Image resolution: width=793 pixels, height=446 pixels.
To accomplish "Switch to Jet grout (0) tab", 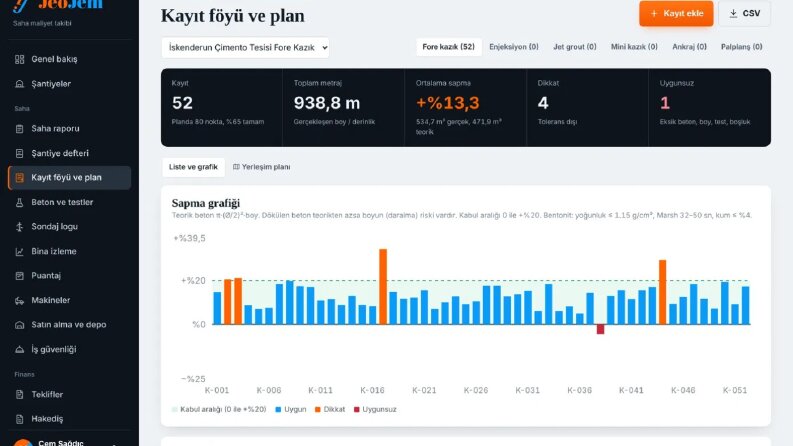I will (x=575, y=47).
